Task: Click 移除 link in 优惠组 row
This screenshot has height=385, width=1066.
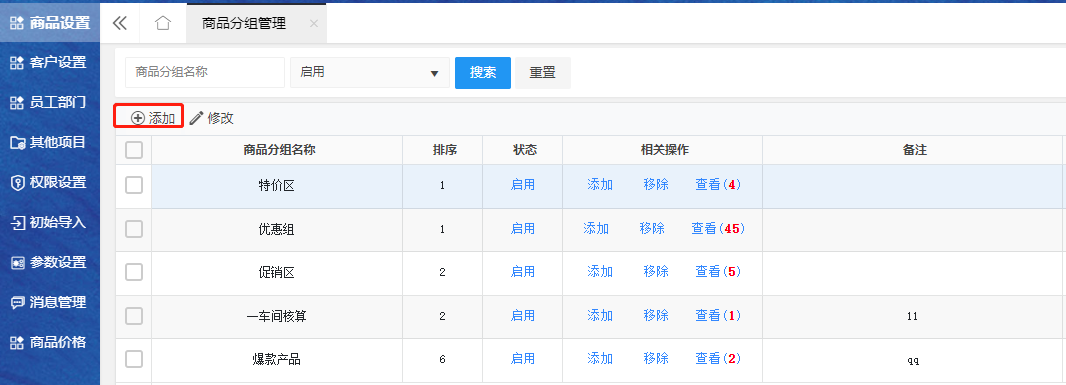Action: [x=652, y=229]
